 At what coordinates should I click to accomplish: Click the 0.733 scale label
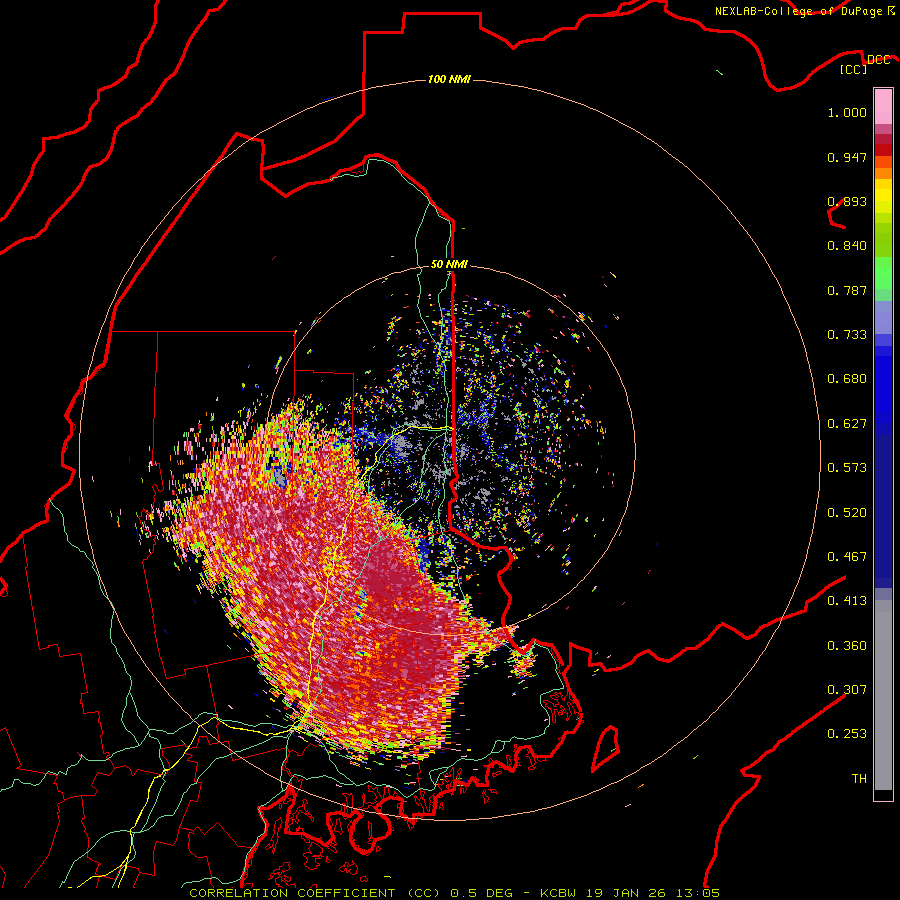point(847,335)
